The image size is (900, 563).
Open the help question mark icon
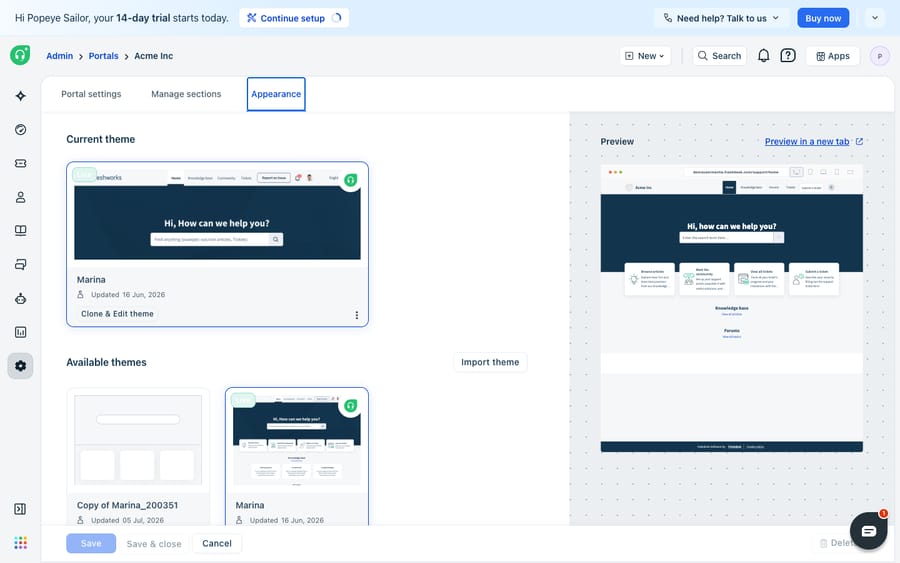788,56
